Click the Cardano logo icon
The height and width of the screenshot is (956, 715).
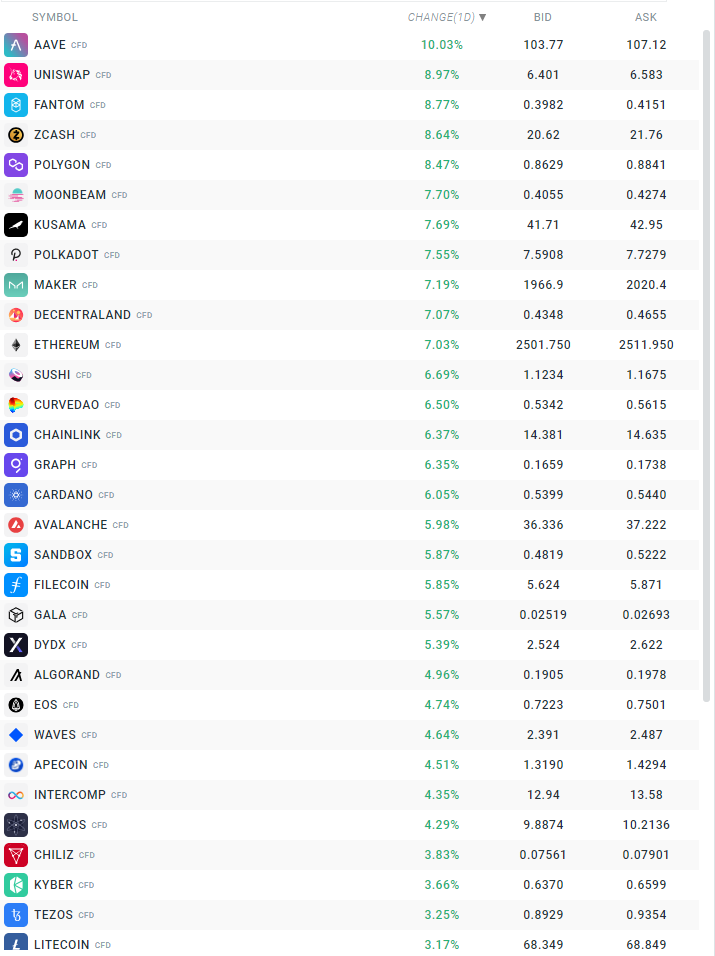[16, 495]
